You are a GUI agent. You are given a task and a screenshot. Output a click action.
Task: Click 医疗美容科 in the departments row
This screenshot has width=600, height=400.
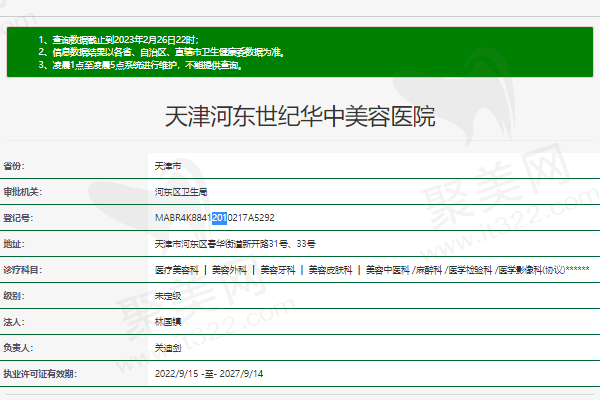[176, 270]
